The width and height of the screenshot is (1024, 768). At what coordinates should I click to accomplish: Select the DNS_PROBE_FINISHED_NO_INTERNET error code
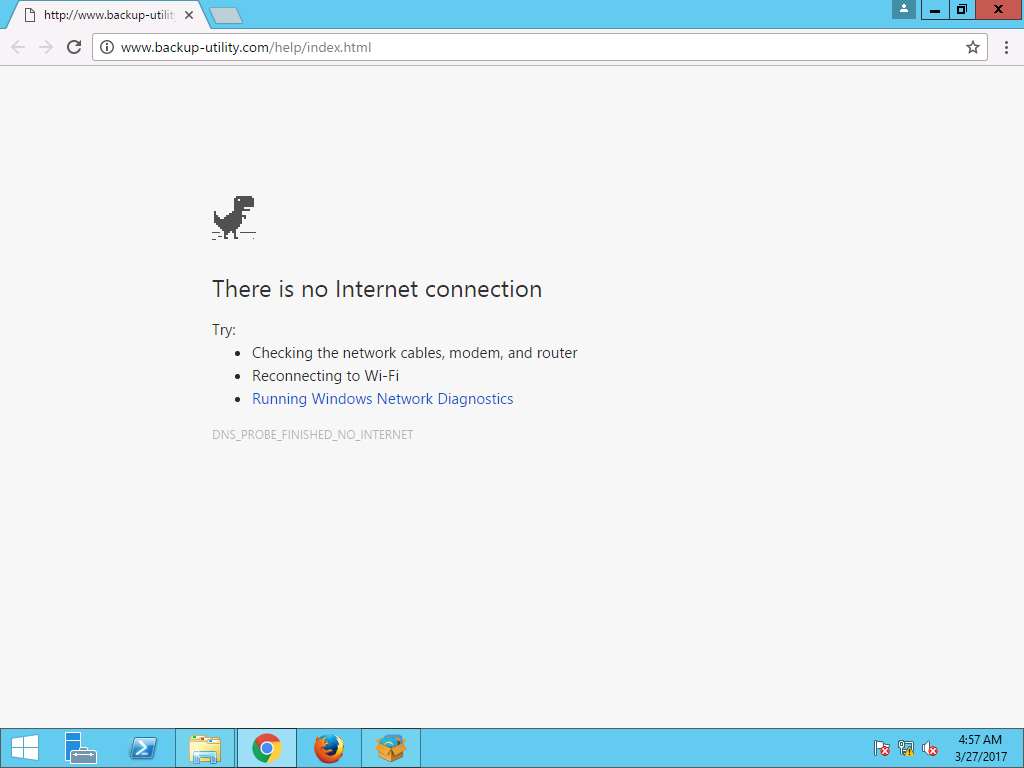tap(312, 434)
